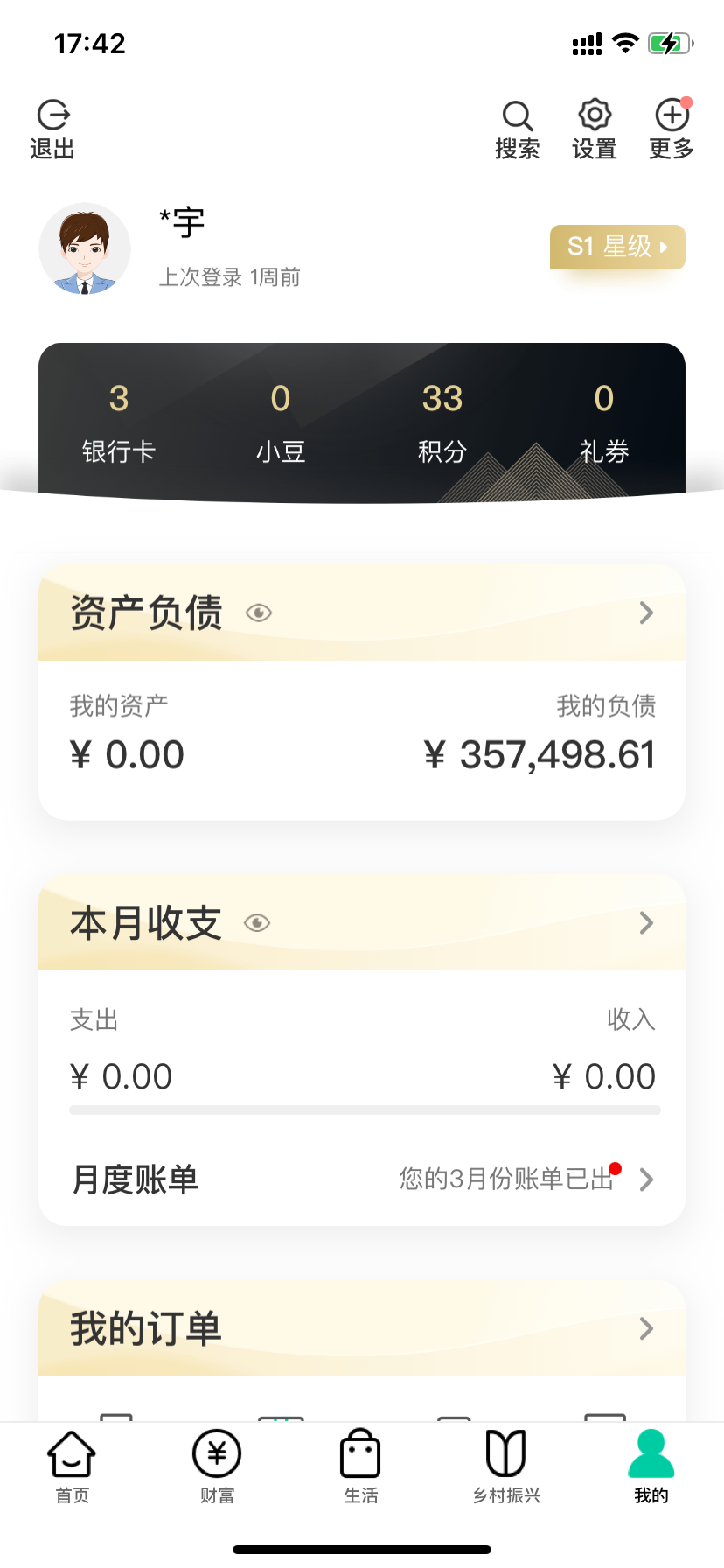The height and width of the screenshot is (1568, 724).
Task: Expand the 资产负债 chevron arrow
Action: click(x=646, y=612)
